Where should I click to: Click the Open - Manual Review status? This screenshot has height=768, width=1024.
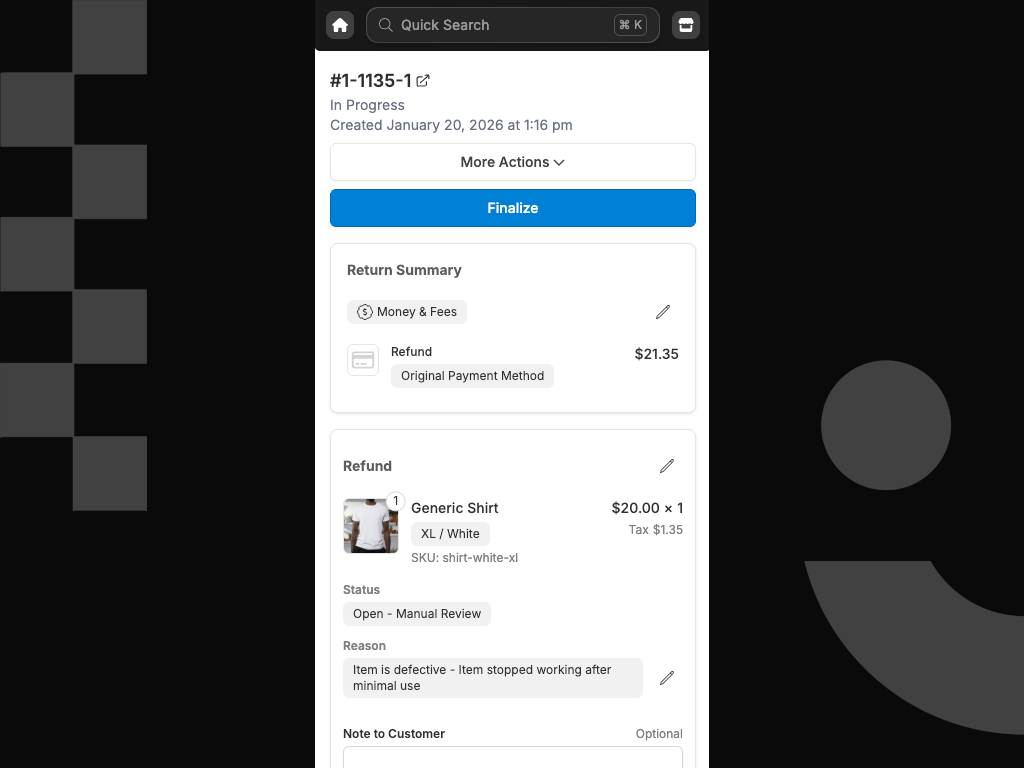[x=417, y=614]
